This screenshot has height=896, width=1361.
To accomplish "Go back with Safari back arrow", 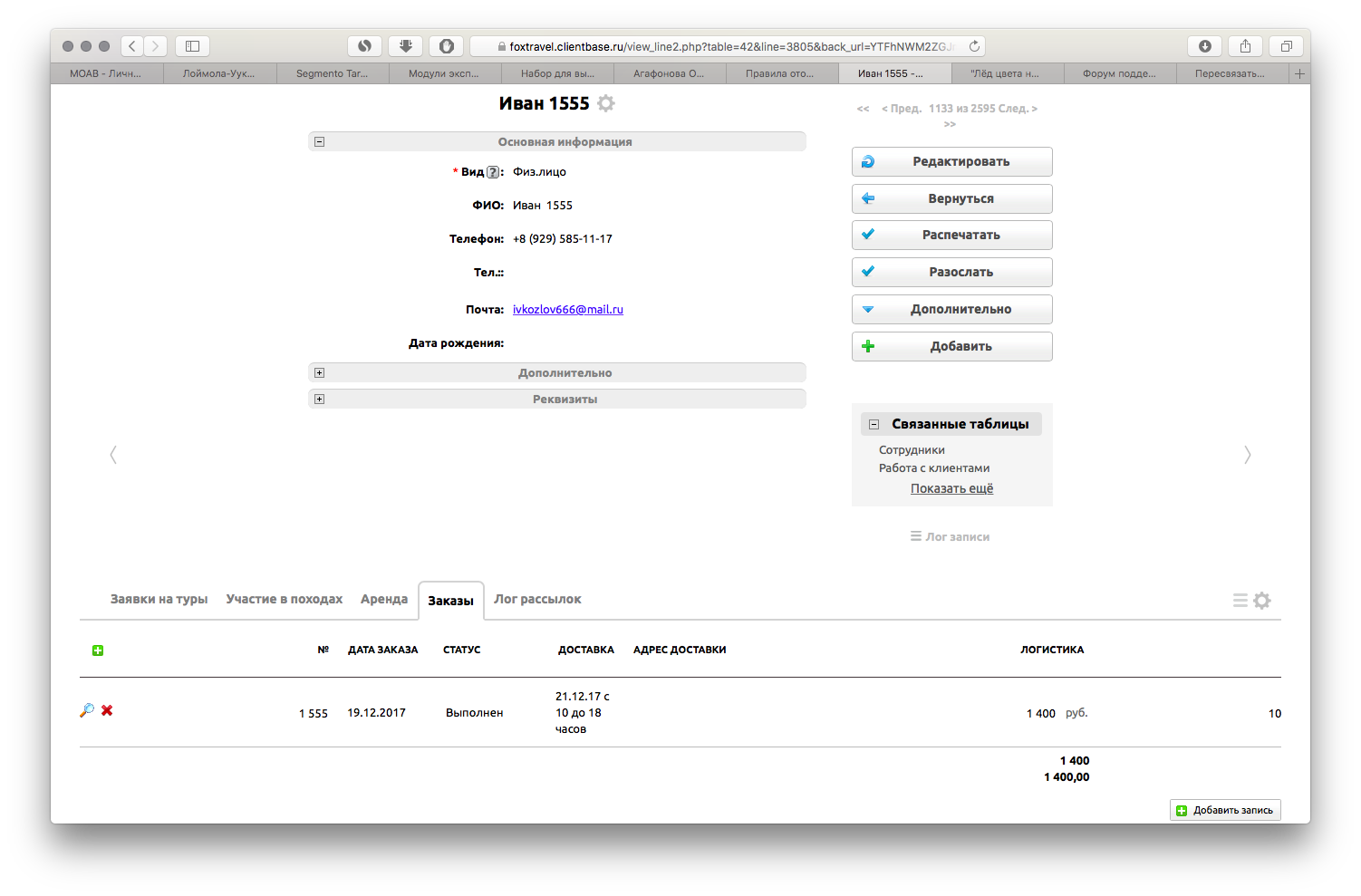I will click(132, 45).
